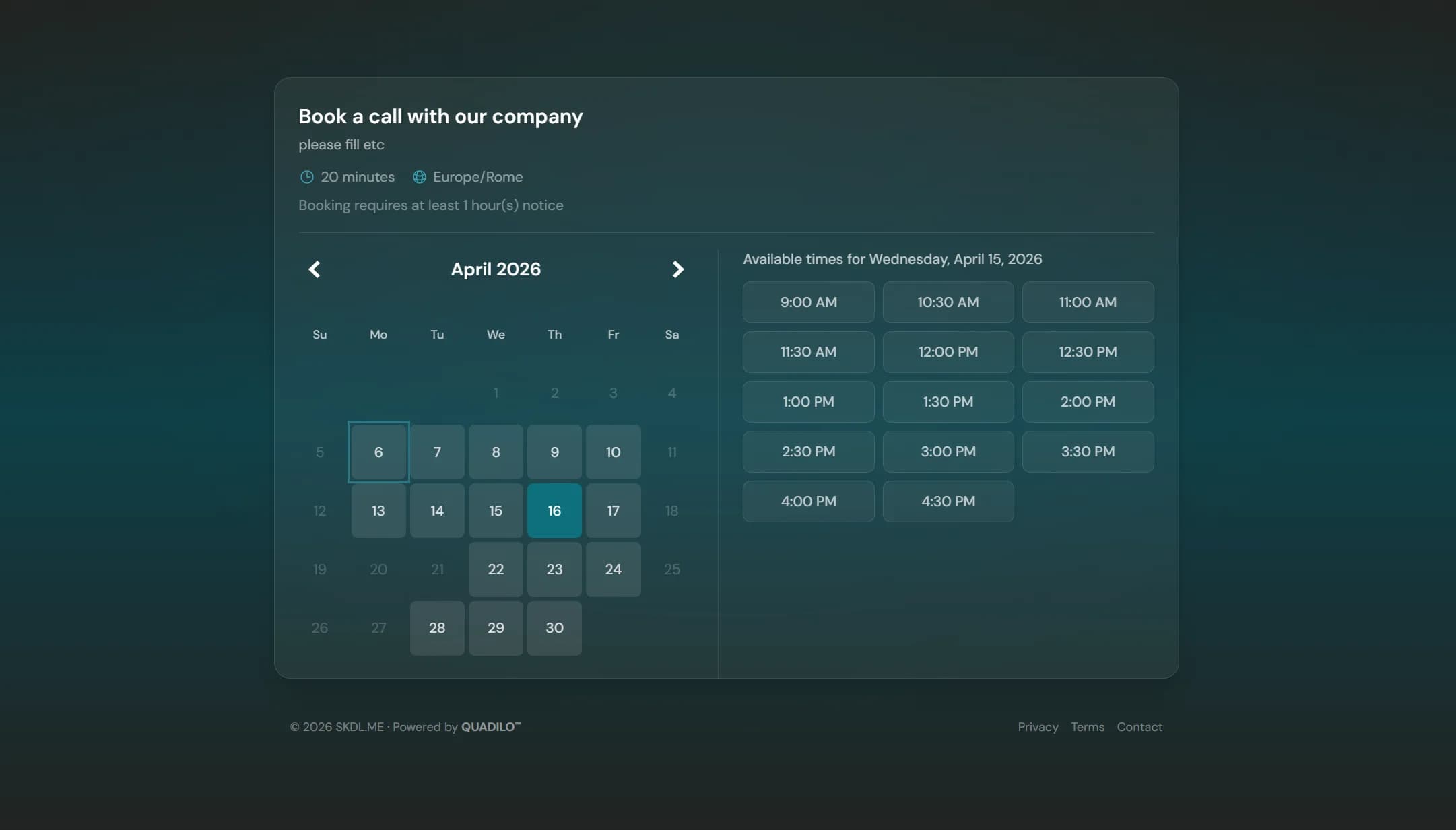The image size is (1456, 830).
Task: Click the globe icon beside Europe/Rome
Action: (419, 177)
